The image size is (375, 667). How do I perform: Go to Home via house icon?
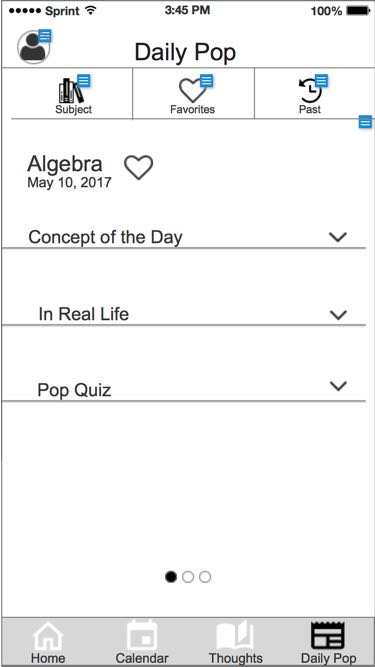point(48,636)
